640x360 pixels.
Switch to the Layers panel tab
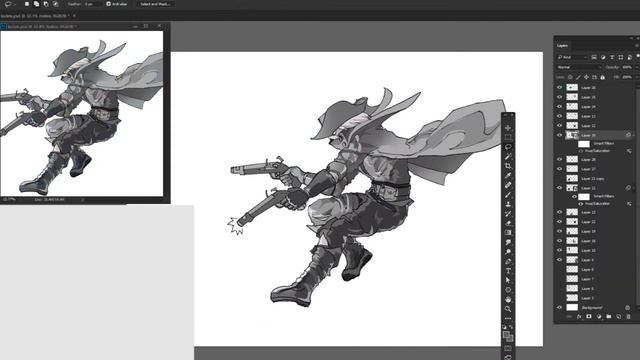coord(562,45)
